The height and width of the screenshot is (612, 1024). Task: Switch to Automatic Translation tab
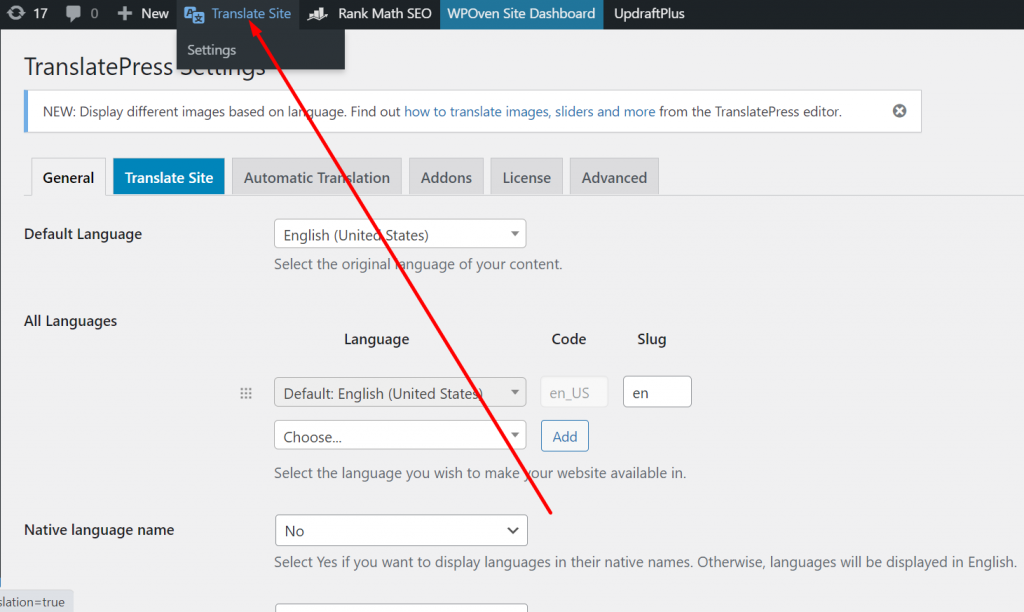pyautogui.click(x=317, y=177)
